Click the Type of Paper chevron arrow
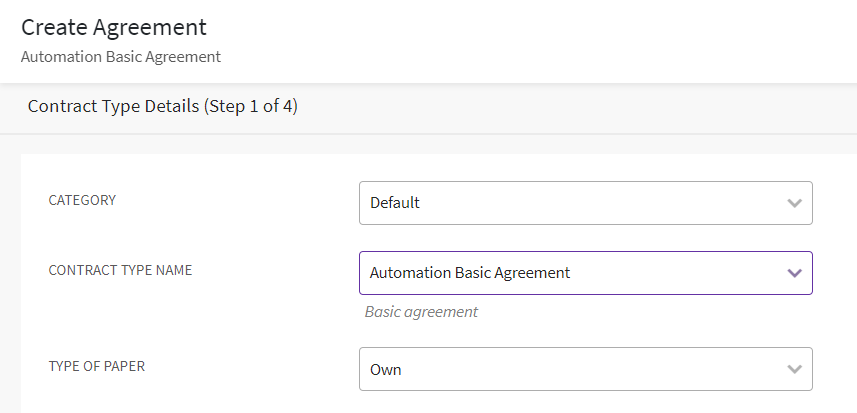 (794, 369)
